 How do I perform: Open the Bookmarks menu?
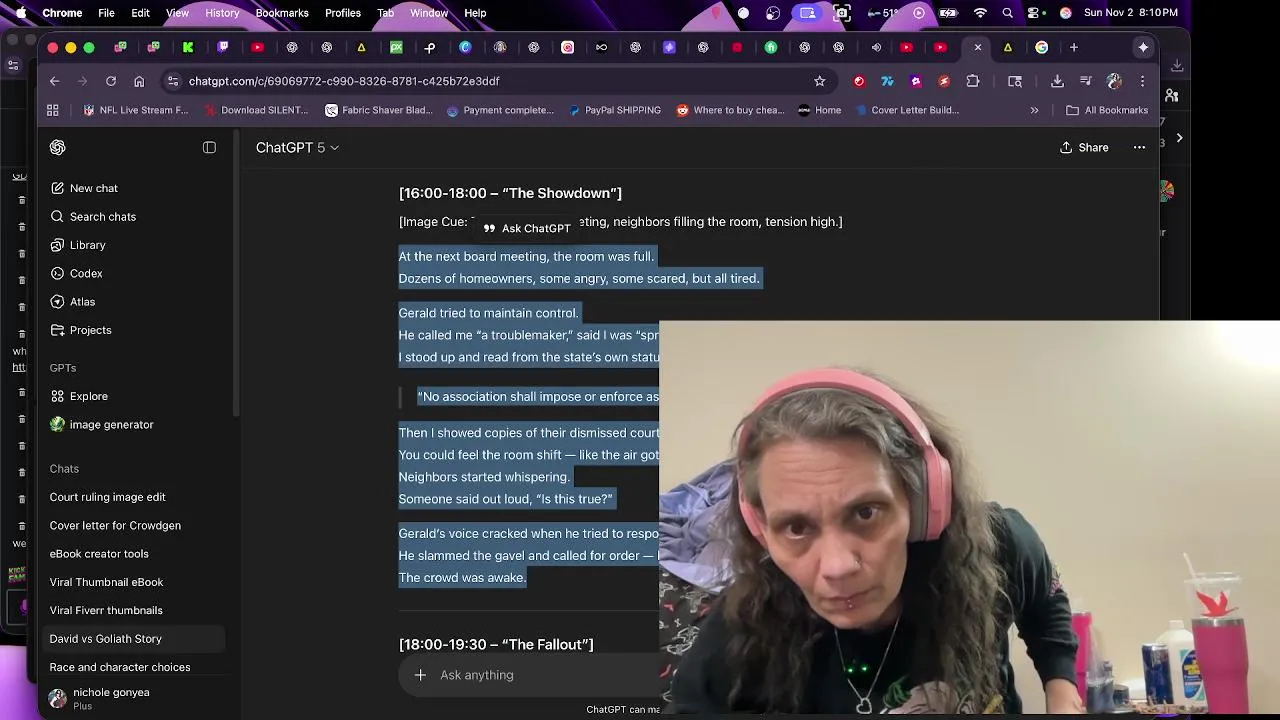282,13
